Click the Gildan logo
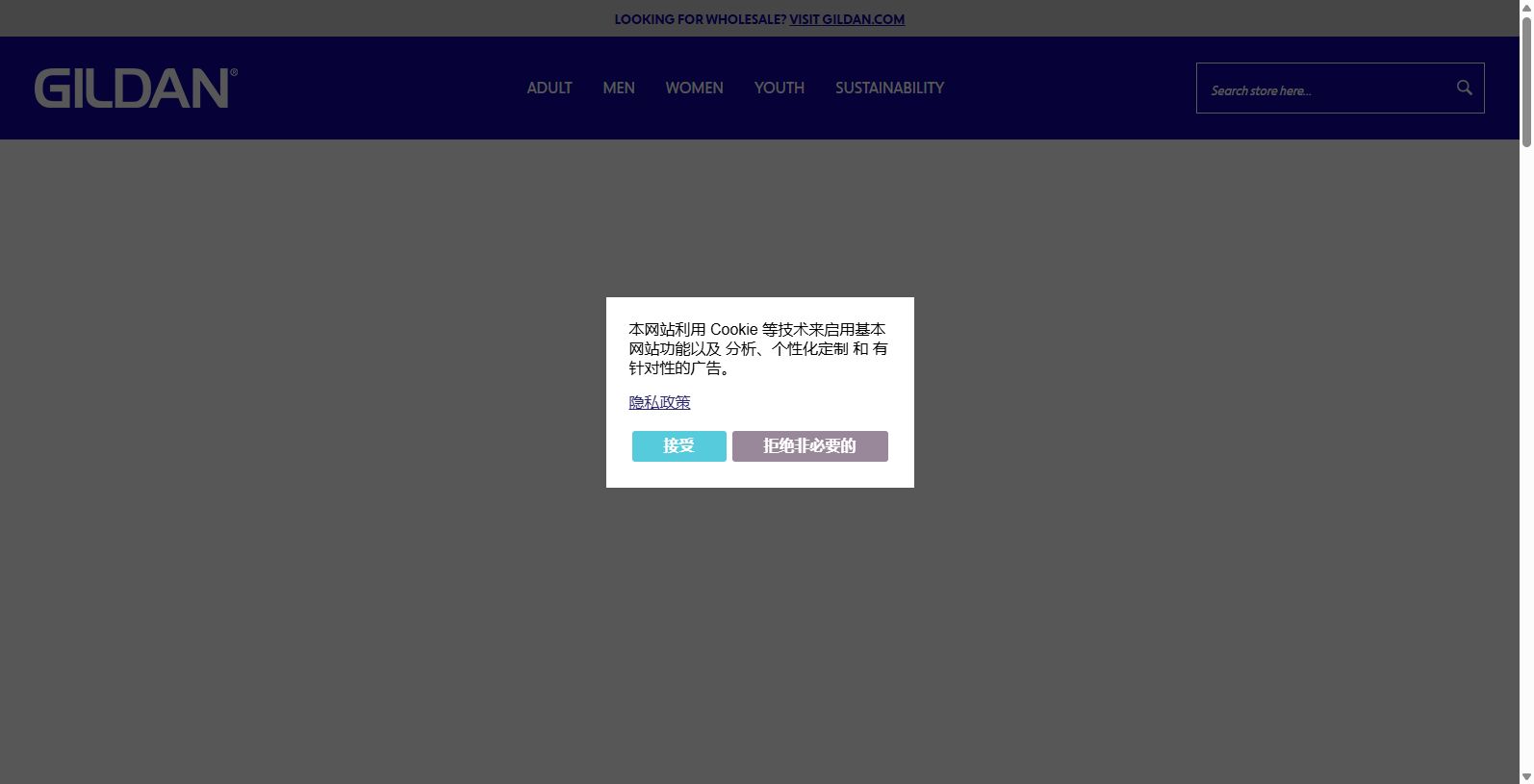The image size is (1534, 784). tap(136, 88)
